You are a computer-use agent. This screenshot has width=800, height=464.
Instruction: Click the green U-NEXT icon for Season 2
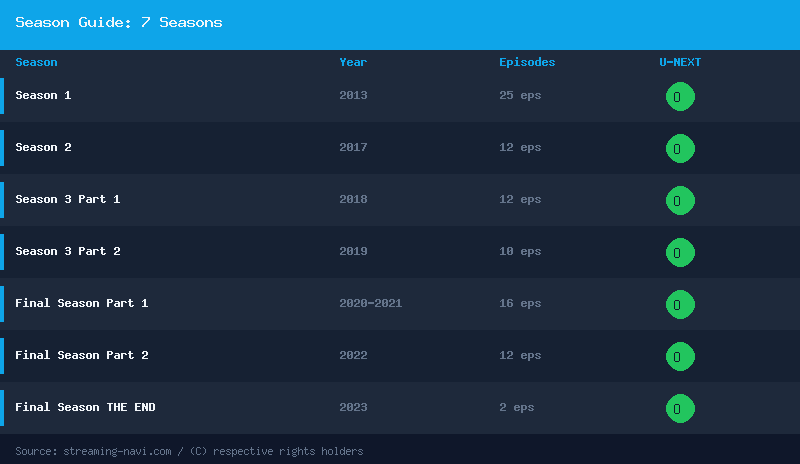(x=680, y=149)
